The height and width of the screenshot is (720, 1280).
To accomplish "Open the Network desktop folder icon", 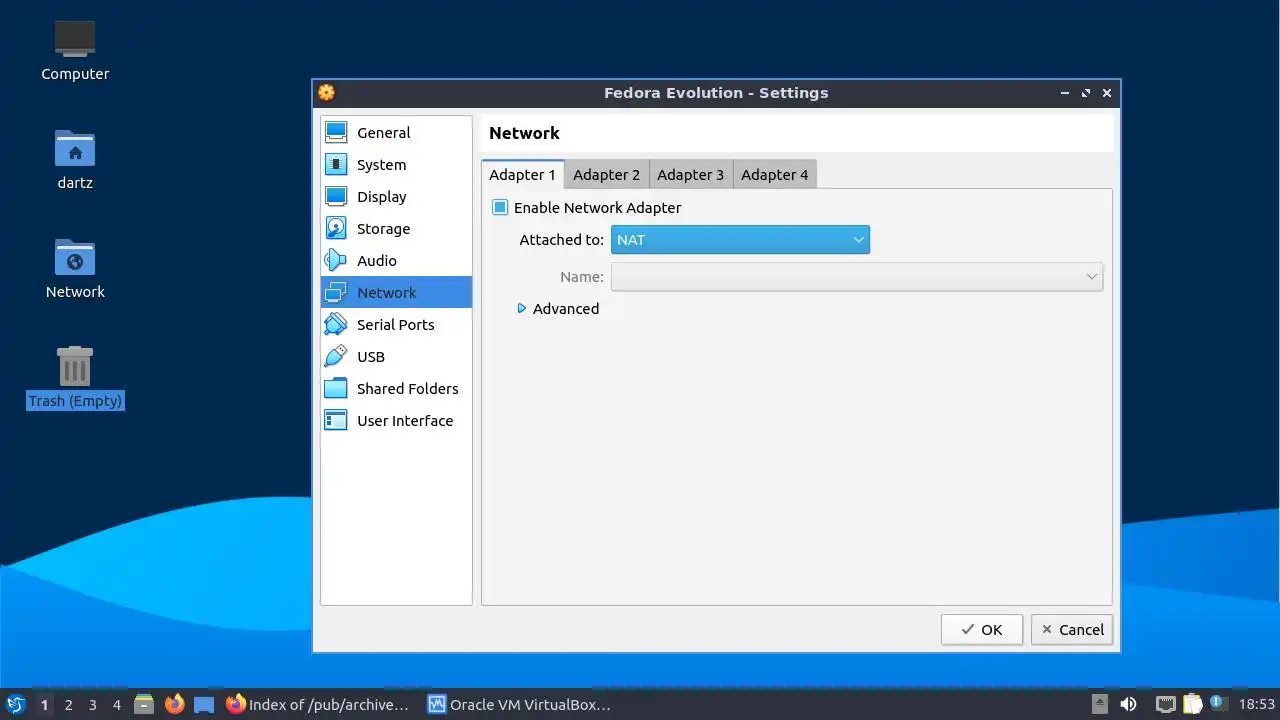I will 75,269.
